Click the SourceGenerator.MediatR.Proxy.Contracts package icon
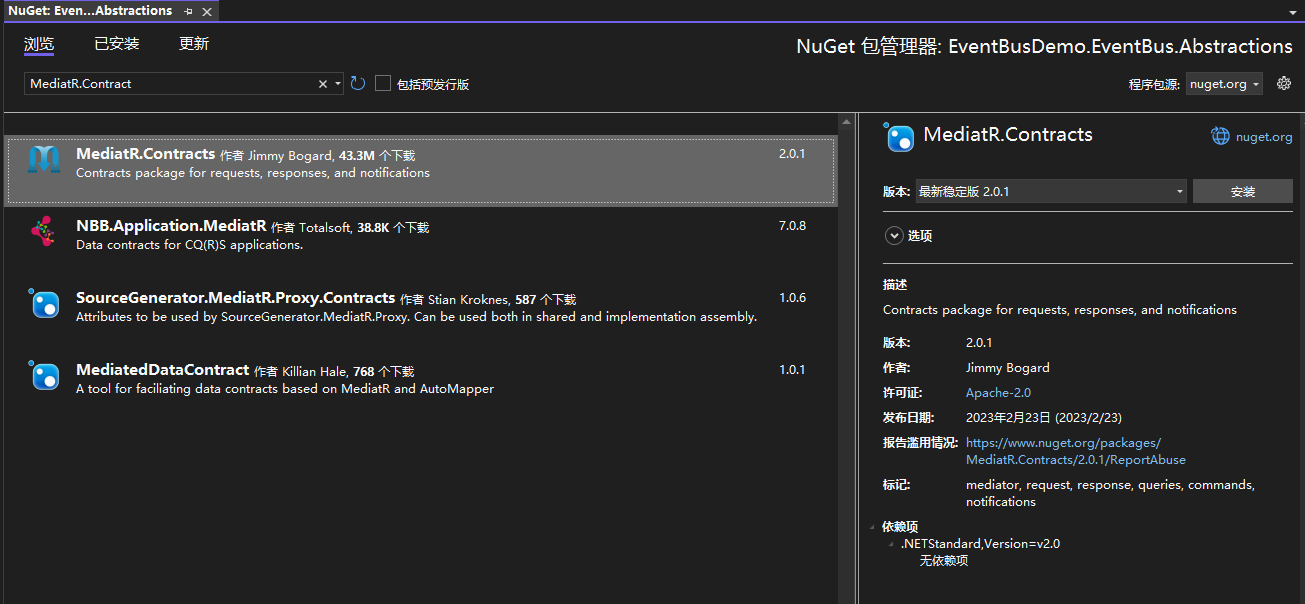The height and width of the screenshot is (604, 1305). point(44,304)
